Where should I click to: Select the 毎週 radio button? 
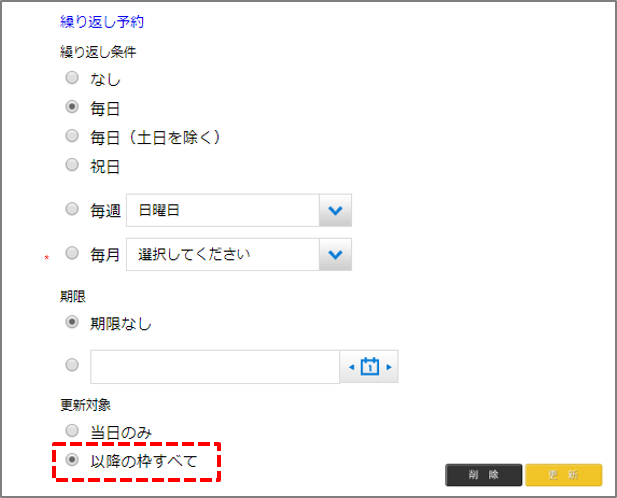click(x=72, y=210)
